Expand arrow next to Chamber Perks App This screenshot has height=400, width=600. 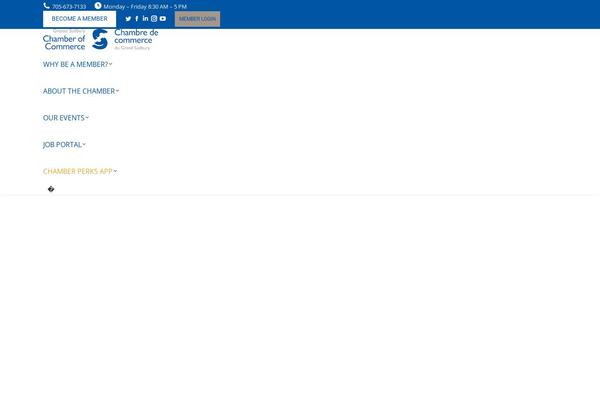pyautogui.click(x=115, y=171)
